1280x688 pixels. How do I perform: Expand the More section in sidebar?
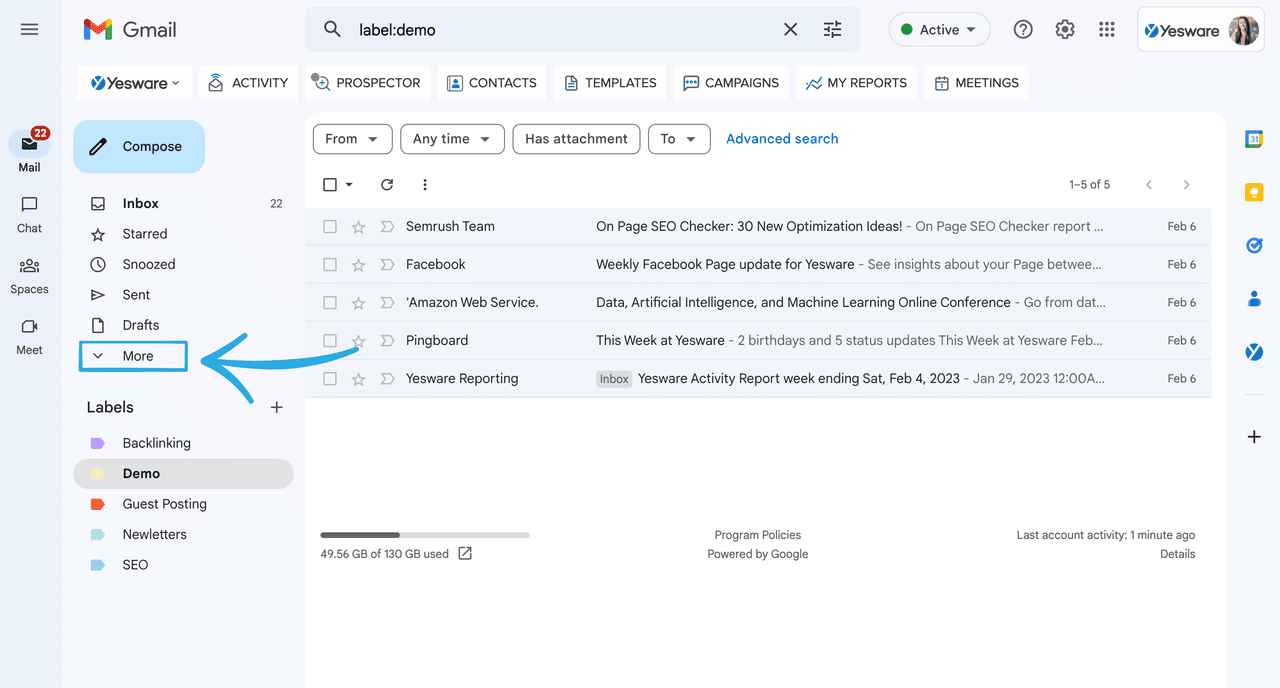132,355
